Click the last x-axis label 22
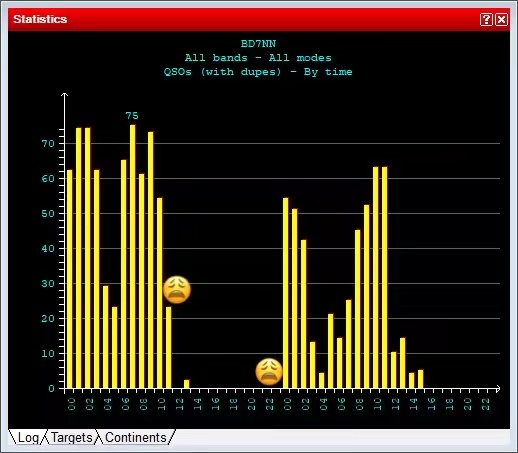Viewport: 518px width, 453px height. coord(486,404)
